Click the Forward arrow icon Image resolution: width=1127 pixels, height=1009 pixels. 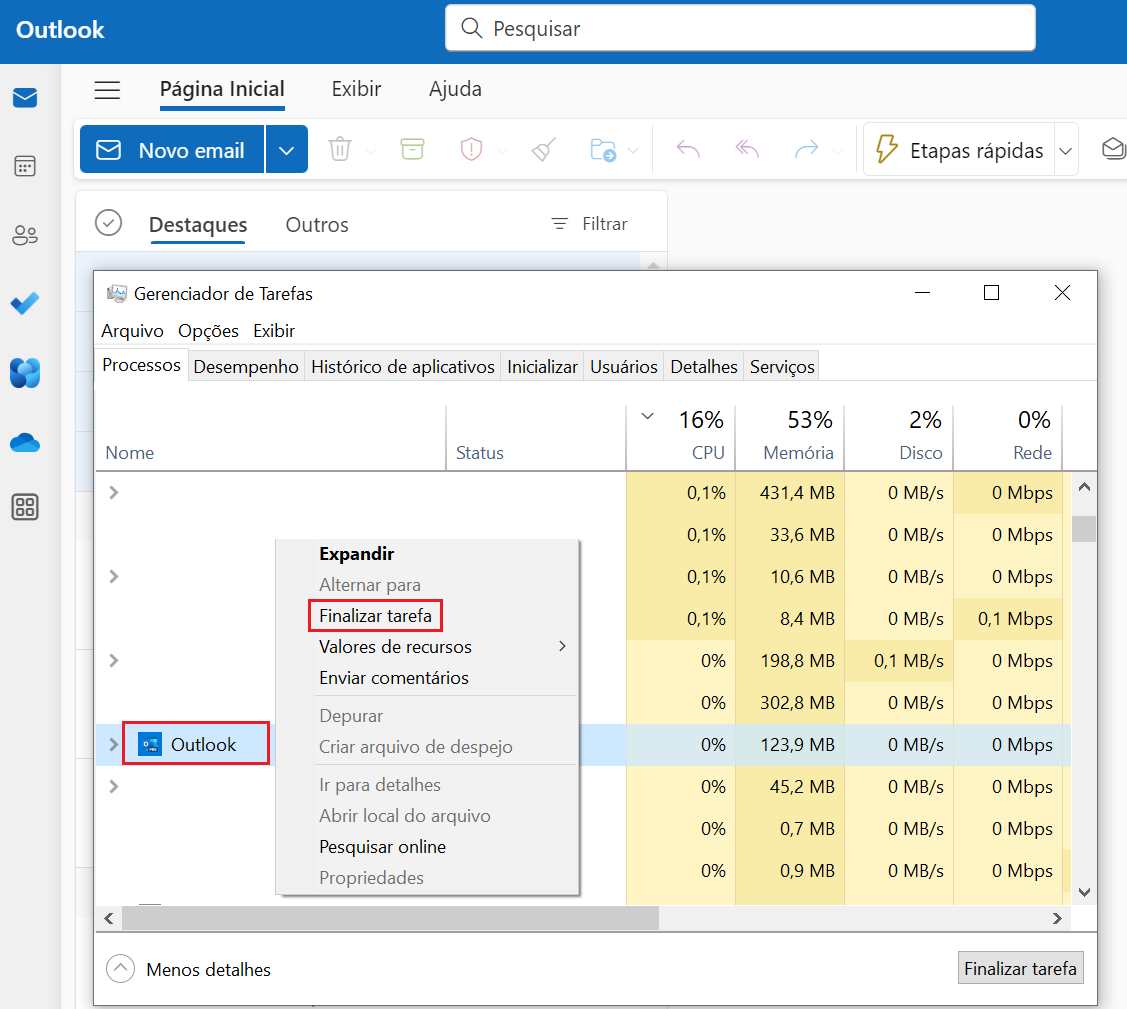pyautogui.click(x=806, y=149)
